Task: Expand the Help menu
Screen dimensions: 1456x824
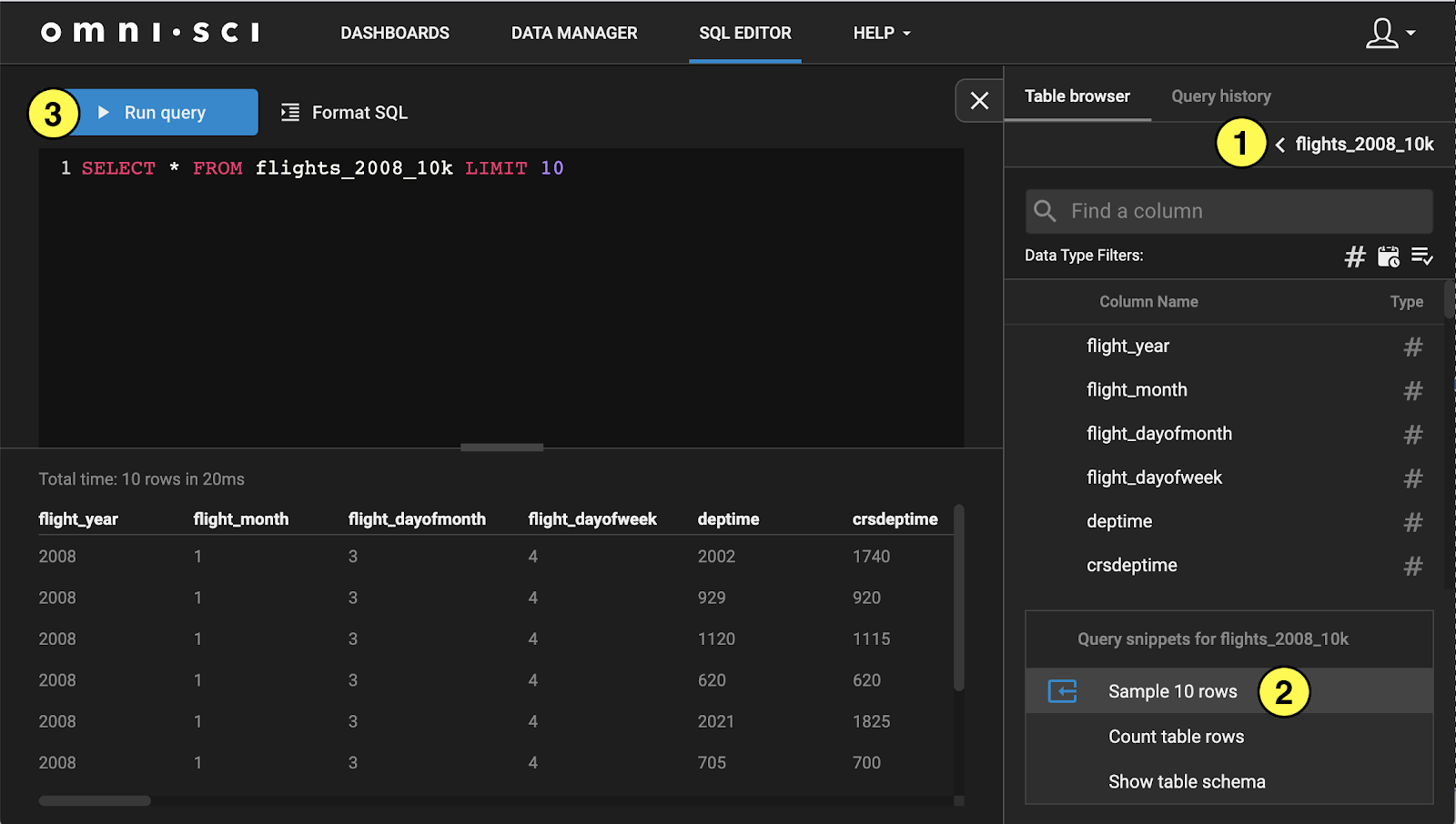Action: (x=882, y=33)
